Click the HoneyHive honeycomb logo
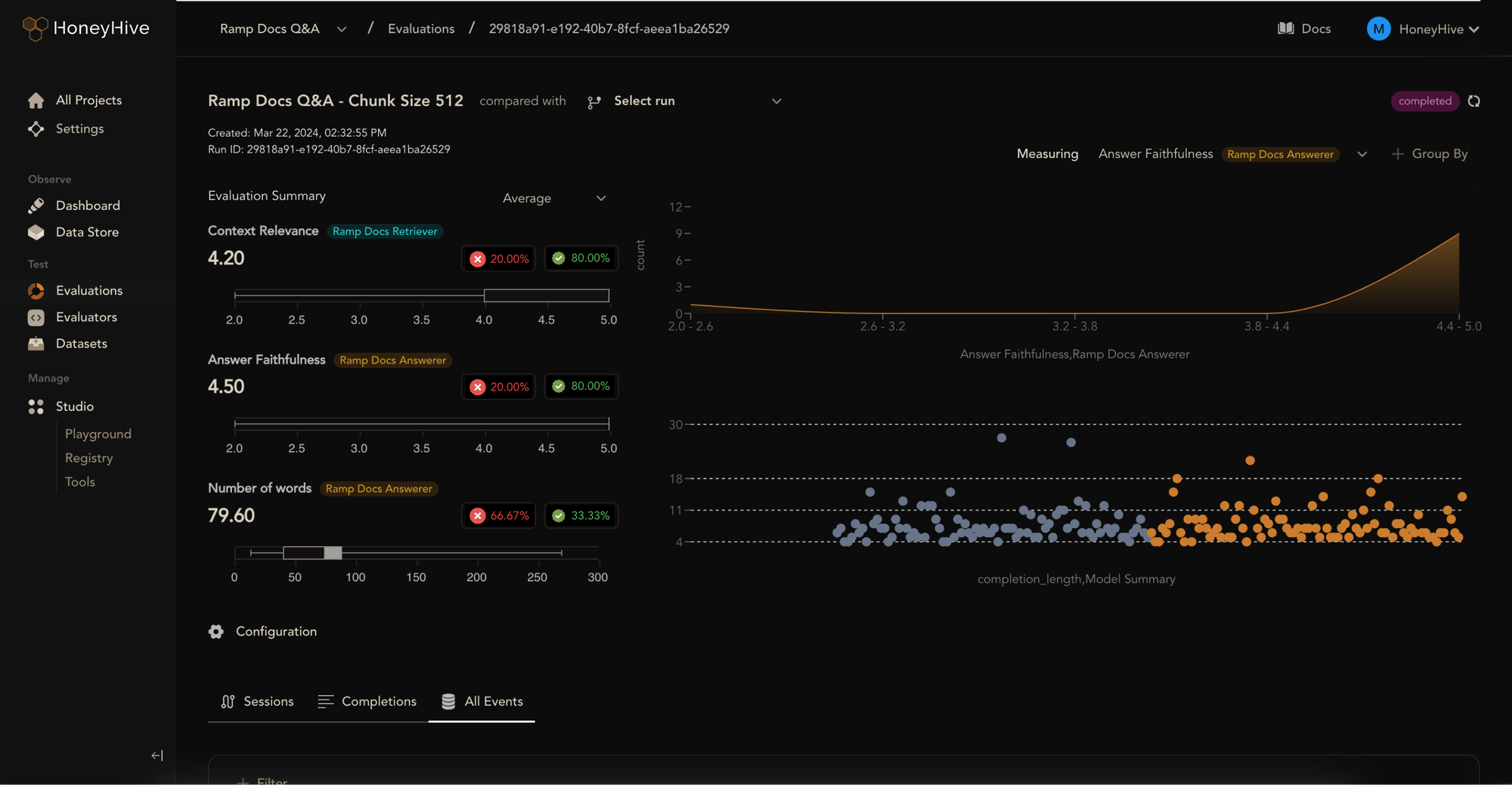 pos(33,28)
